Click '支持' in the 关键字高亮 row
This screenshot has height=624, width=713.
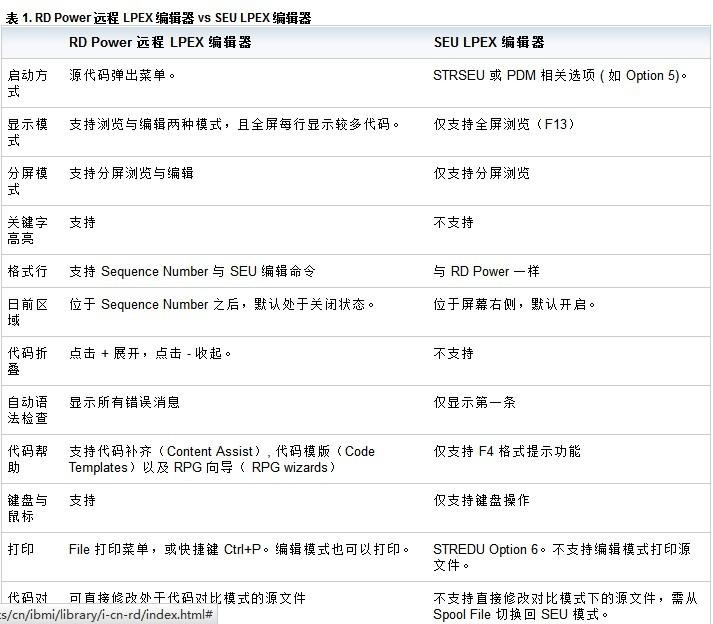[x=82, y=222]
